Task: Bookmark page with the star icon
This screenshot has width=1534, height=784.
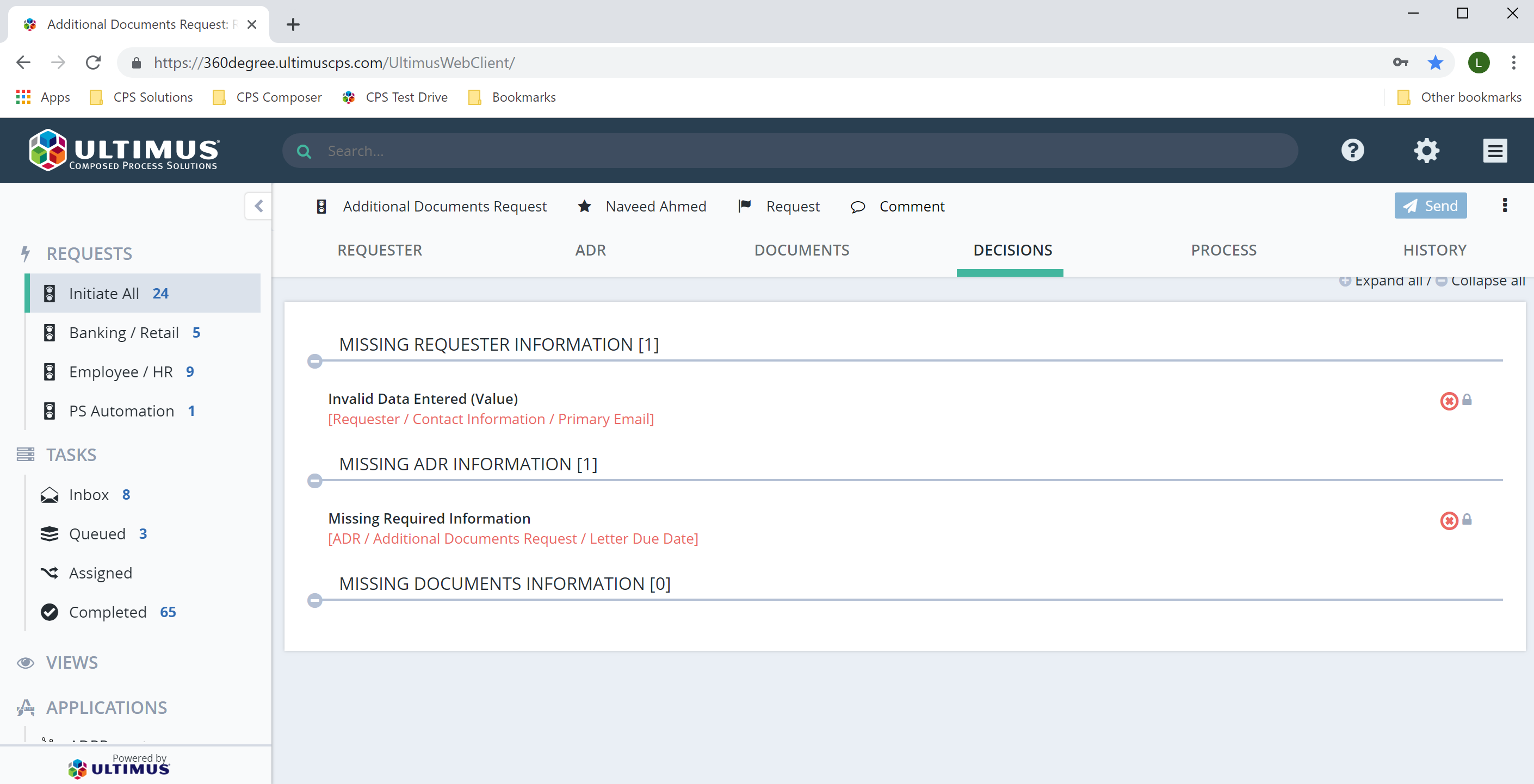Action: pyautogui.click(x=1435, y=63)
